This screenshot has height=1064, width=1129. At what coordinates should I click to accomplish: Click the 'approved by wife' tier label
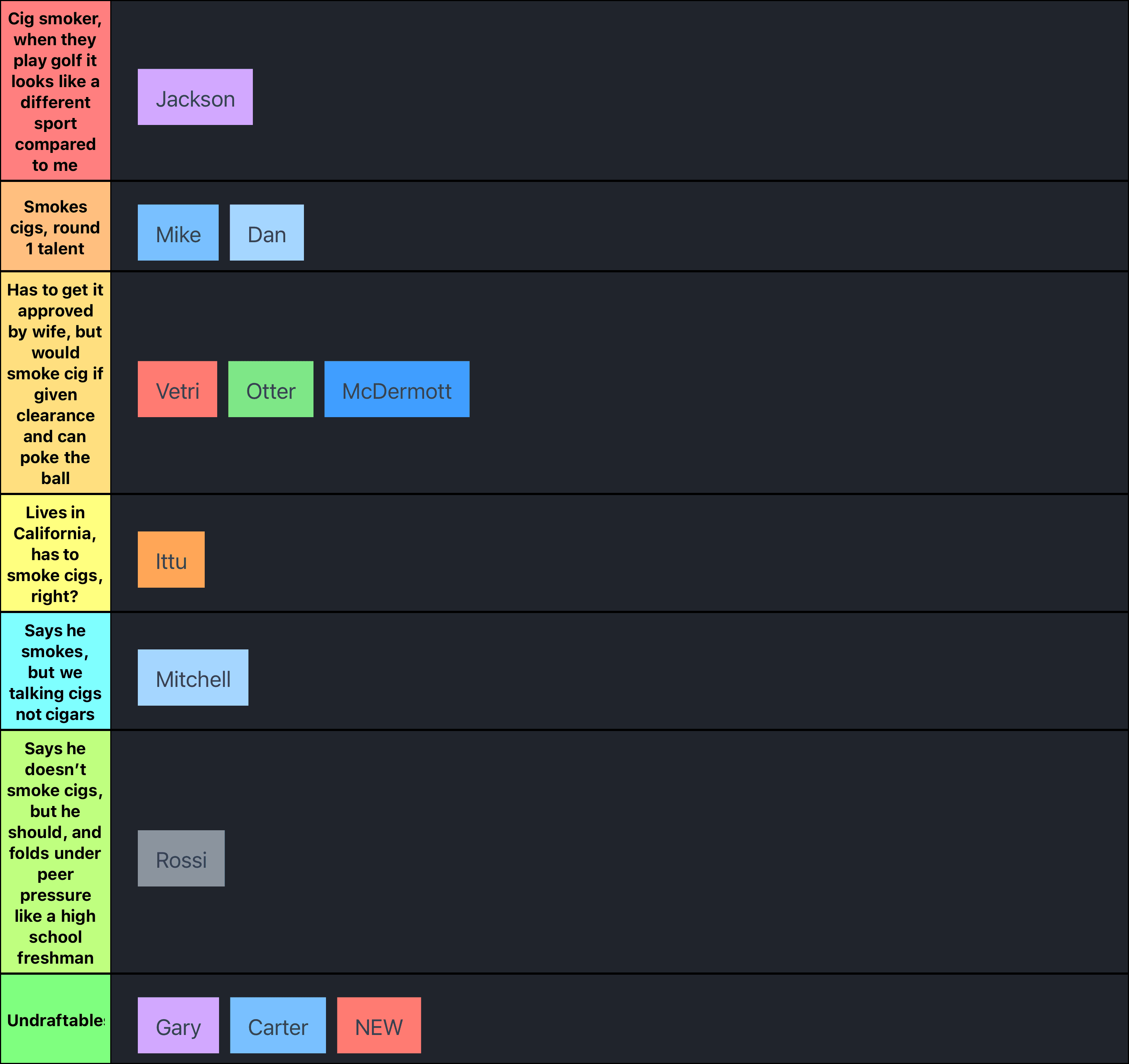pyautogui.click(x=55, y=383)
